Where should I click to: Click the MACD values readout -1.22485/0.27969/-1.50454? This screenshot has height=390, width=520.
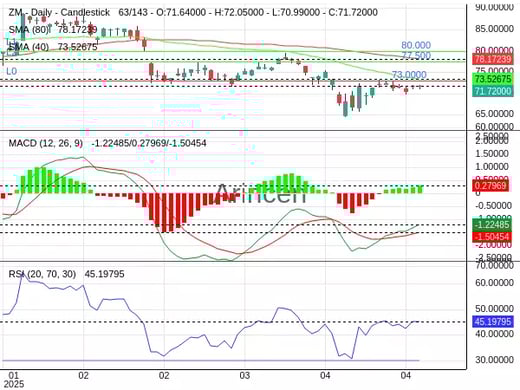(149, 143)
